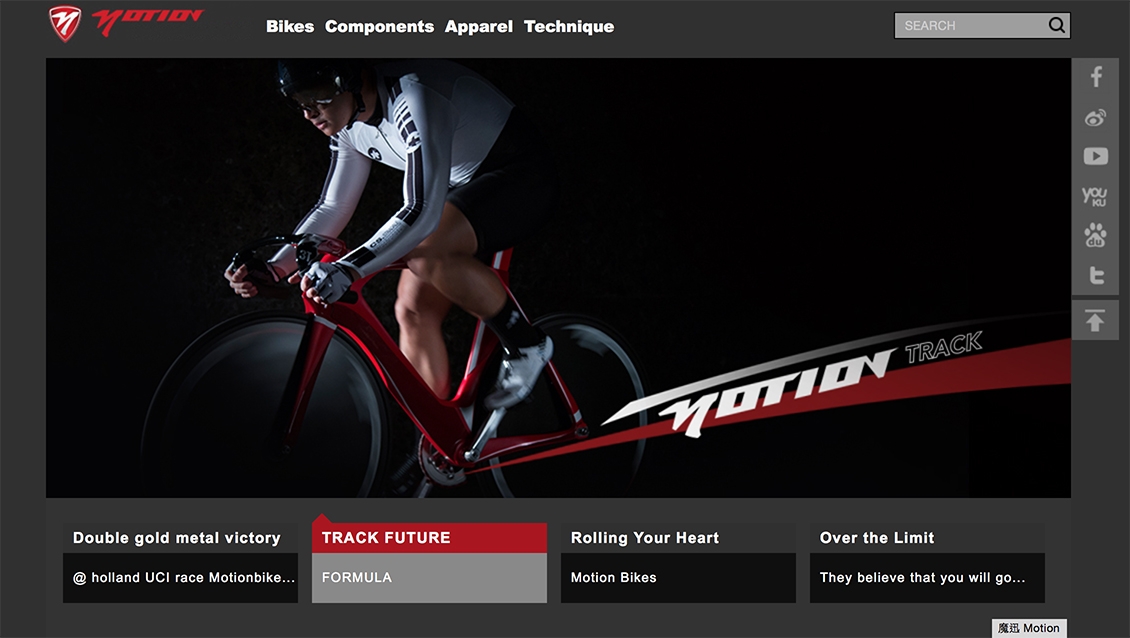Select the Over the Limit slide

(x=927, y=562)
